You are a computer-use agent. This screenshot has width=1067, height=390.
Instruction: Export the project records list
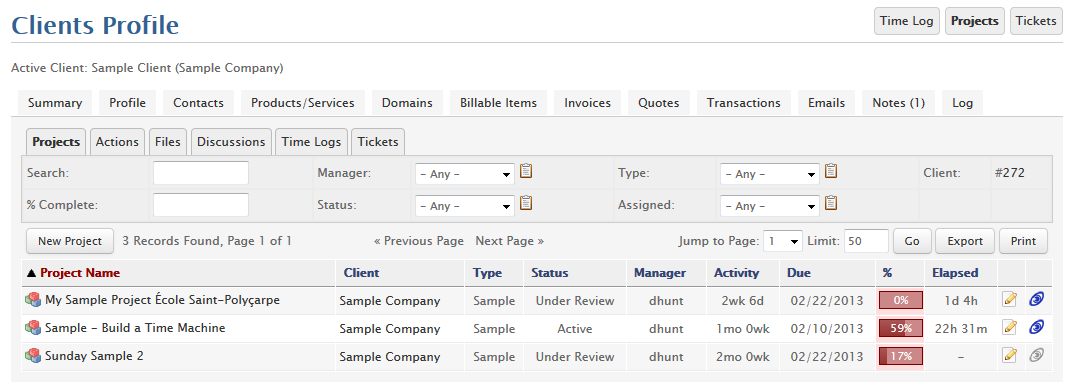coord(965,241)
